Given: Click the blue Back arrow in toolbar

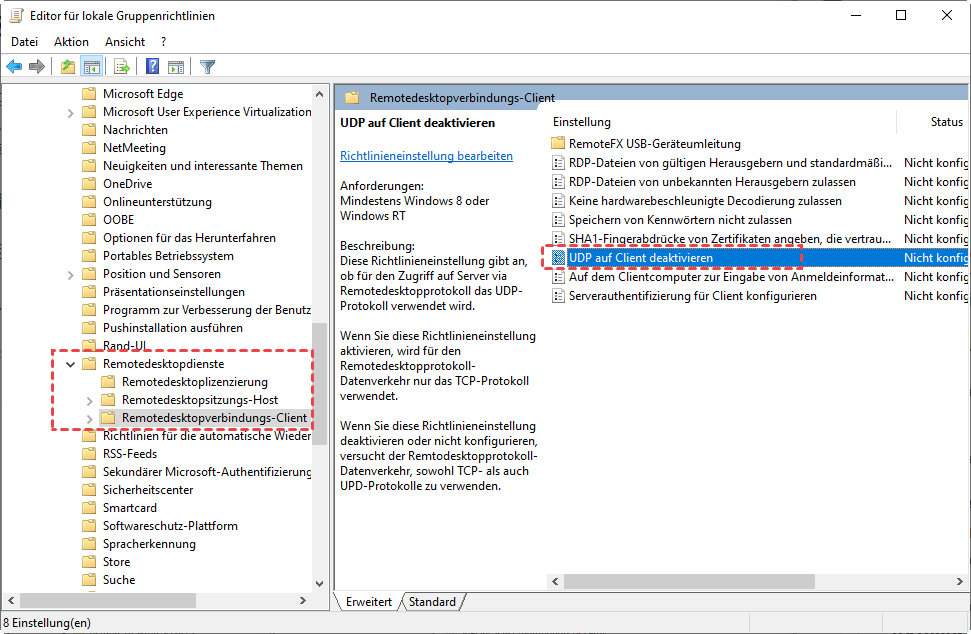Looking at the screenshot, I should pyautogui.click(x=14, y=67).
